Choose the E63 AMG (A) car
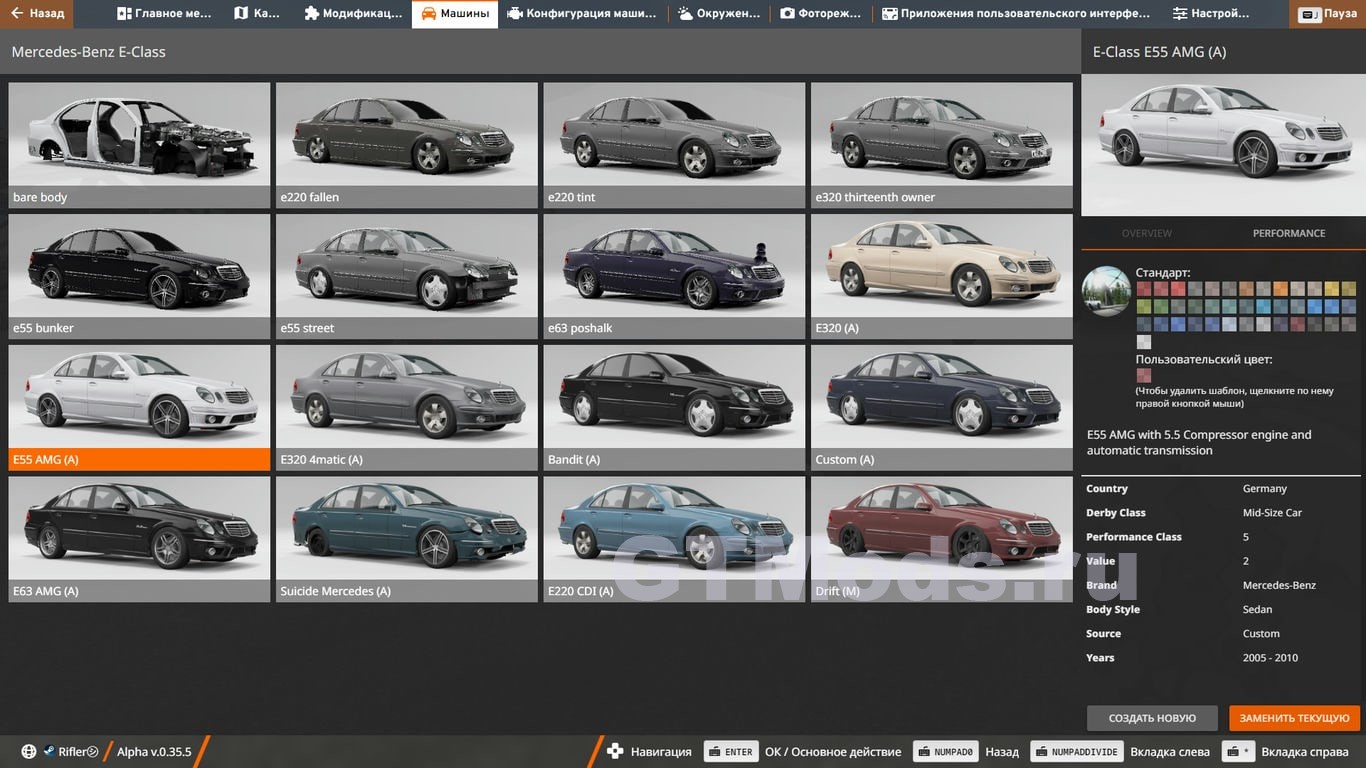Viewport: 1366px width, 768px height. coord(139,539)
